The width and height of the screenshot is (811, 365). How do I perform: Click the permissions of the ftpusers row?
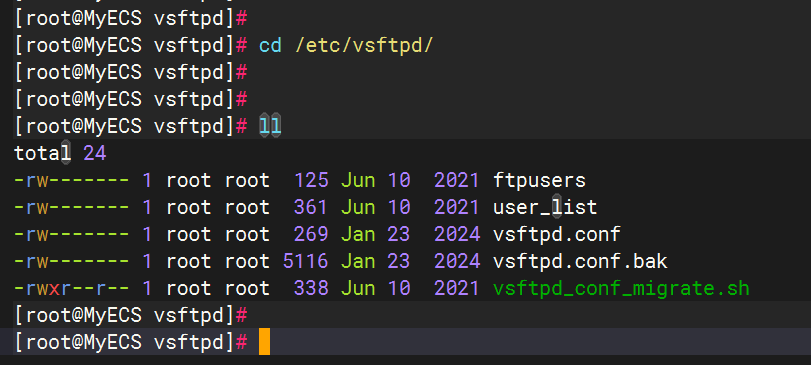tap(72, 180)
